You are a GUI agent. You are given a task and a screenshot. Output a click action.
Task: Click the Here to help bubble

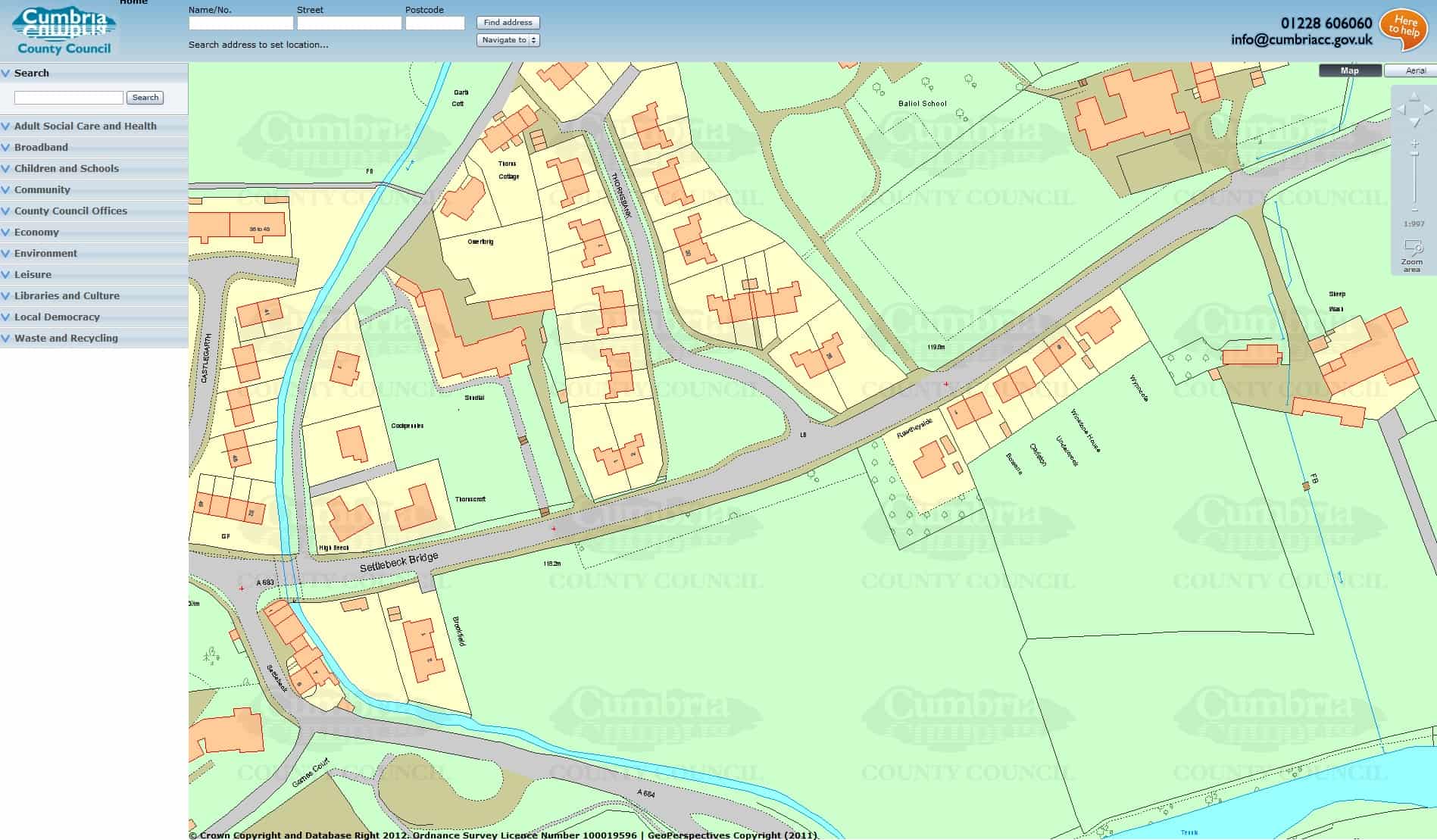(x=1403, y=29)
